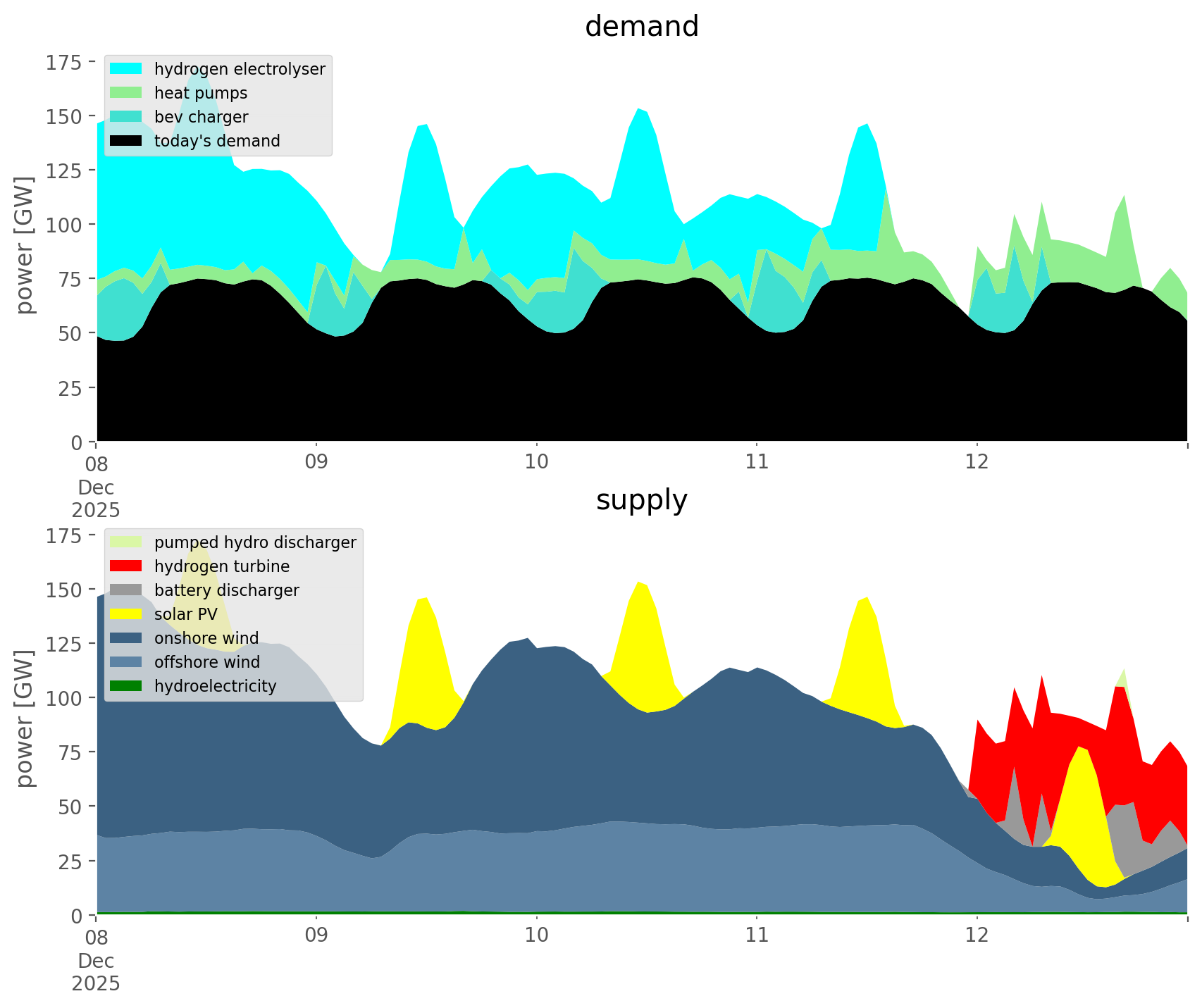This screenshot has width=1202, height=1008.
Task: Click the cyan hydrogen electrolyser legend swatch
Action: (126, 69)
